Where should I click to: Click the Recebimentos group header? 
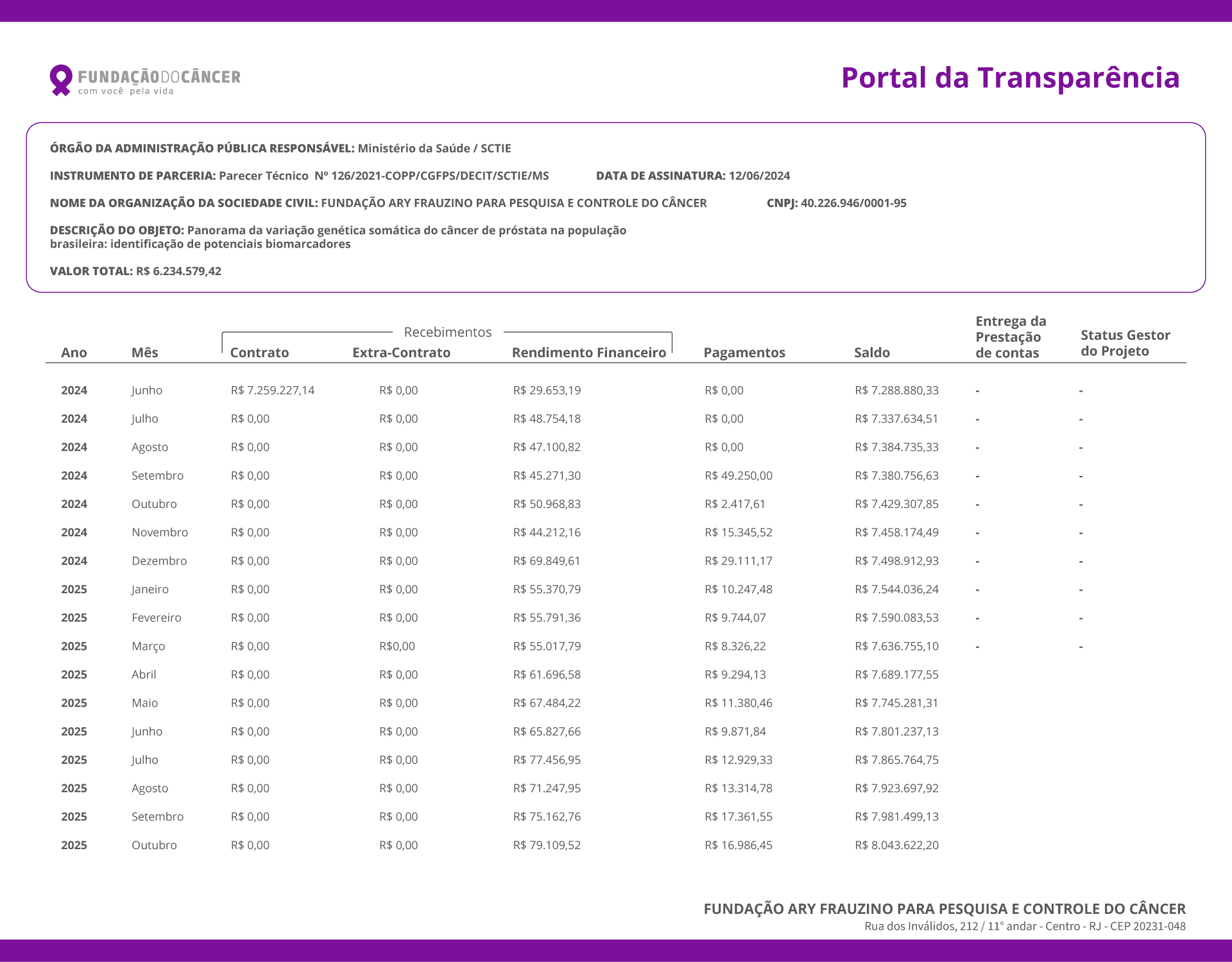click(447, 332)
